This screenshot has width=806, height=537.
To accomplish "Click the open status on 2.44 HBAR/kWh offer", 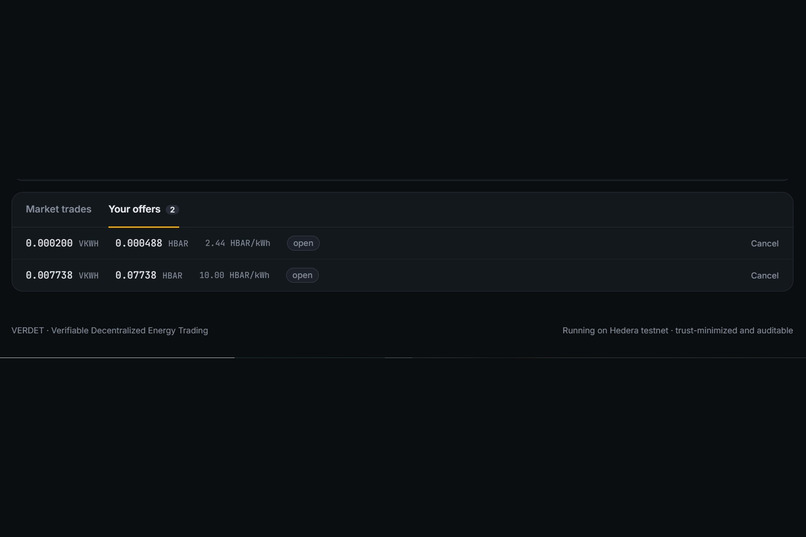I will coord(303,243).
